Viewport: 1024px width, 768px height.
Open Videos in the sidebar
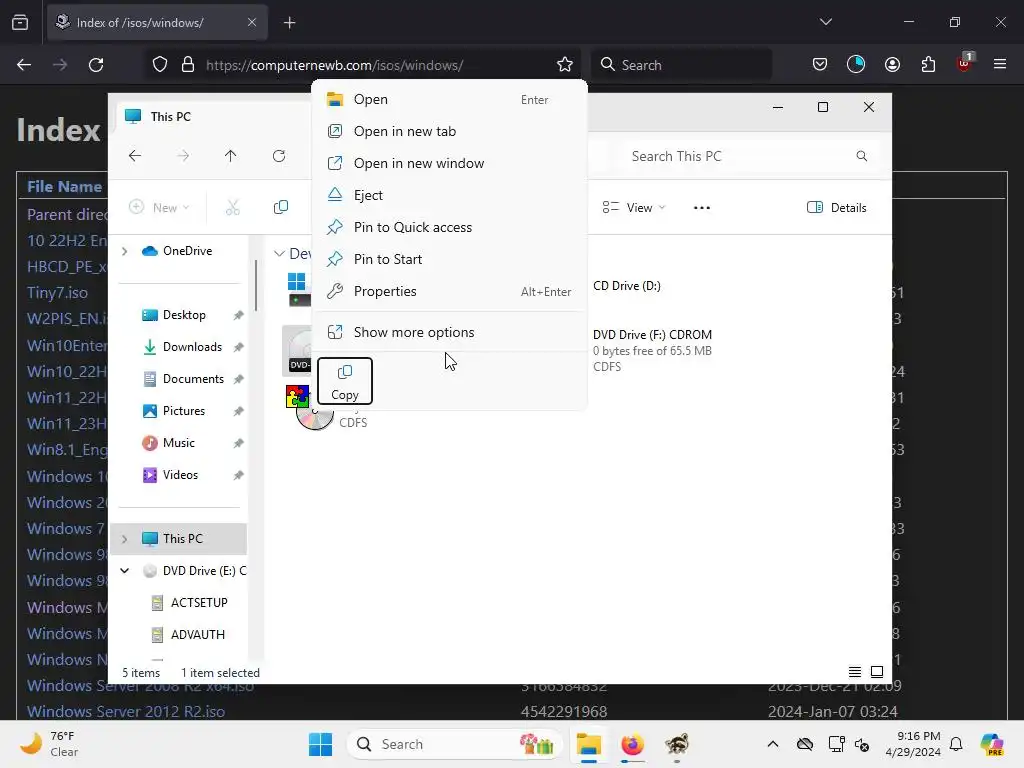click(x=180, y=475)
